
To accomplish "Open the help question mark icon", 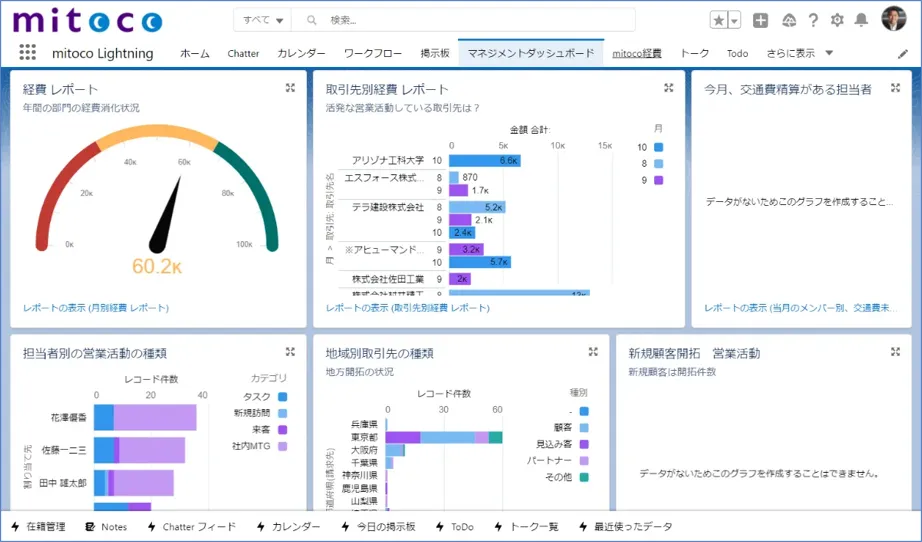I will (x=813, y=20).
